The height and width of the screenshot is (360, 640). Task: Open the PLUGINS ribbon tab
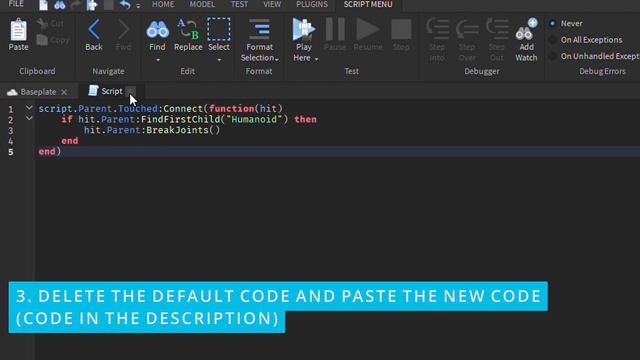click(x=312, y=4)
